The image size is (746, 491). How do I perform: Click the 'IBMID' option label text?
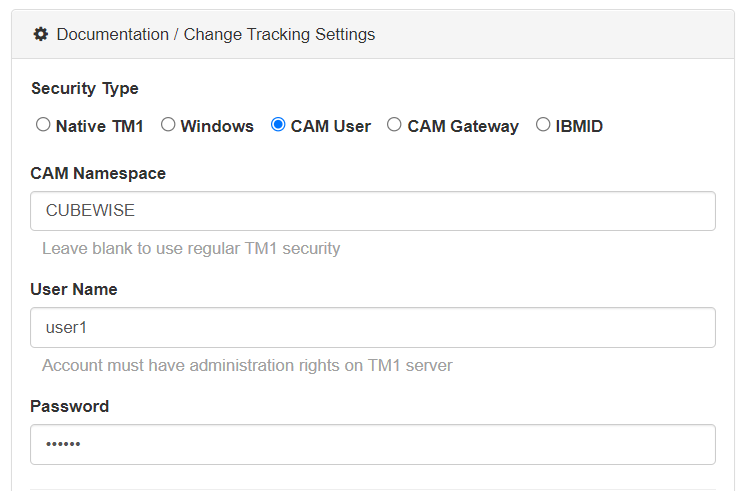[579, 126]
